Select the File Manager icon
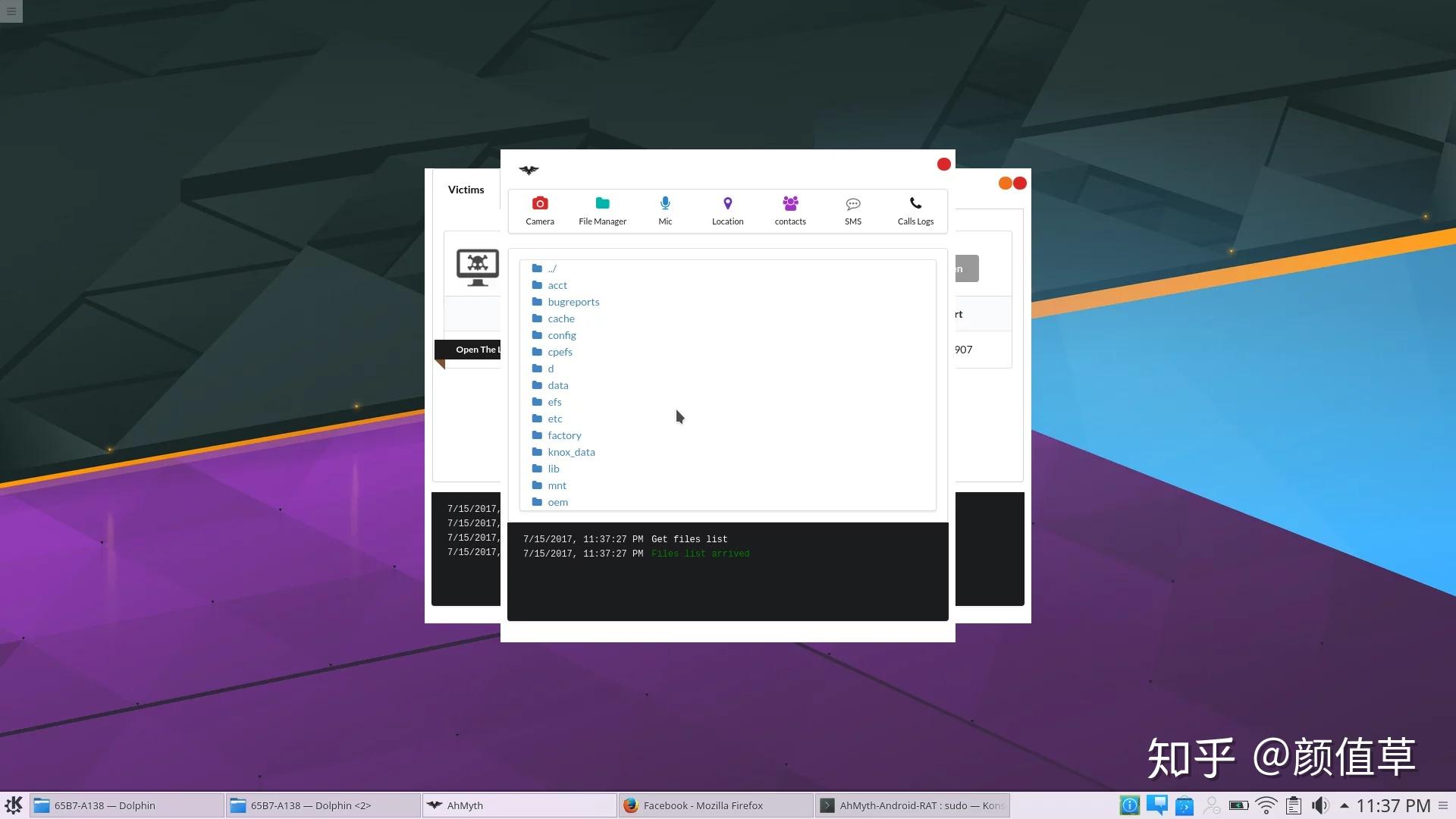 coord(602,210)
